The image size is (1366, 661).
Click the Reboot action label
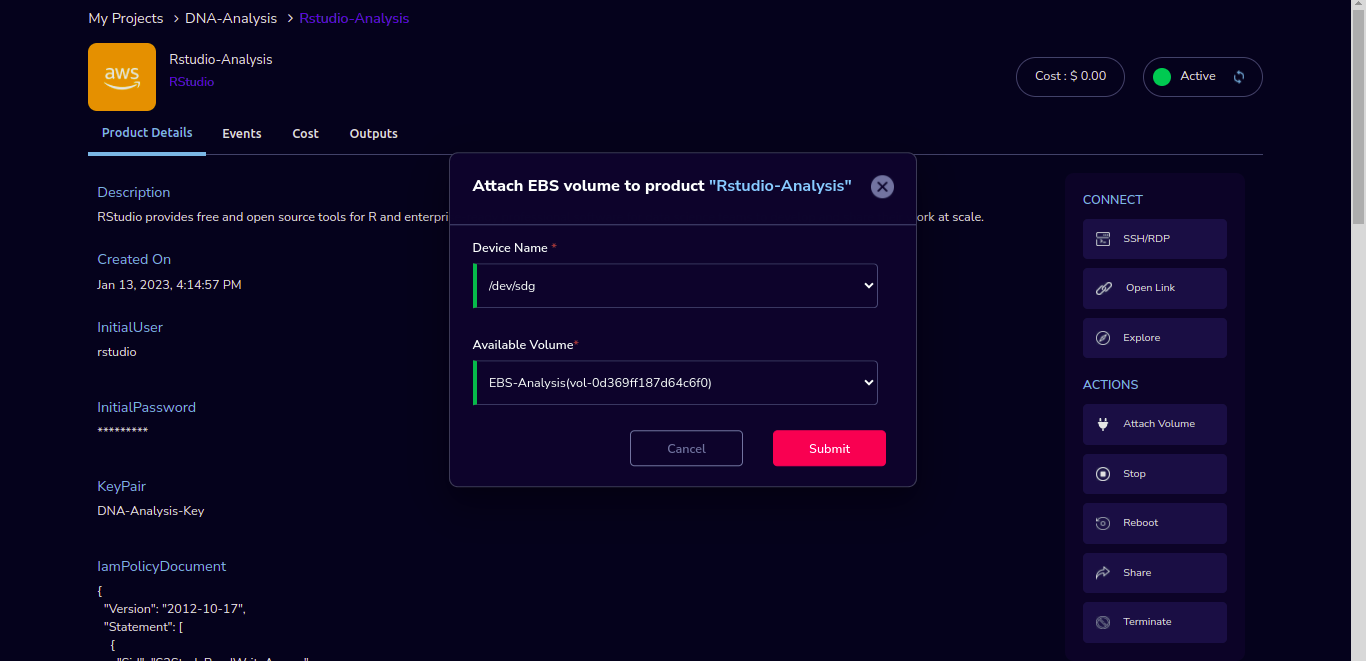(x=1141, y=523)
